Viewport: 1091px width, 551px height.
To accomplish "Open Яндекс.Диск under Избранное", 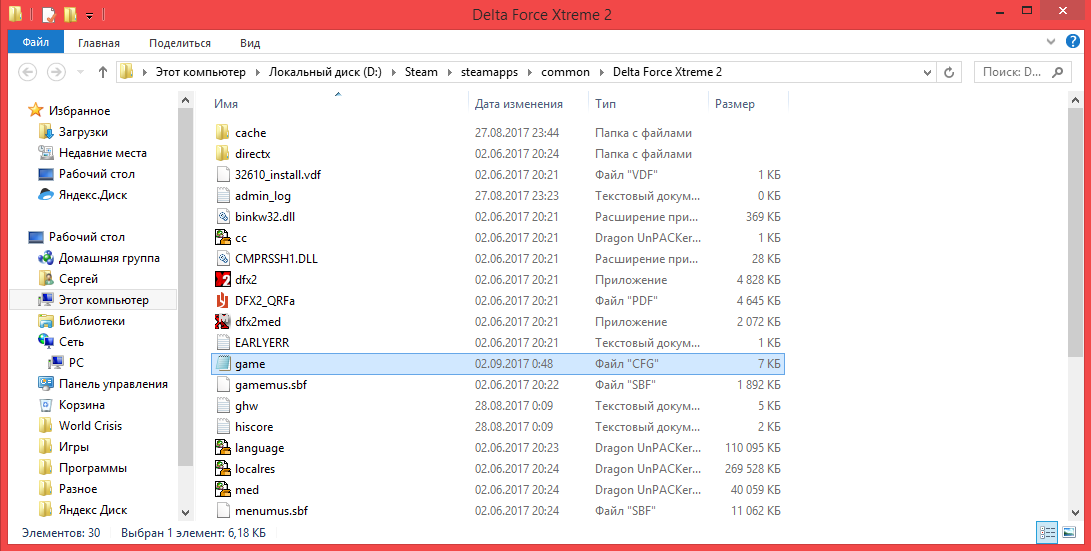I will (x=93, y=195).
